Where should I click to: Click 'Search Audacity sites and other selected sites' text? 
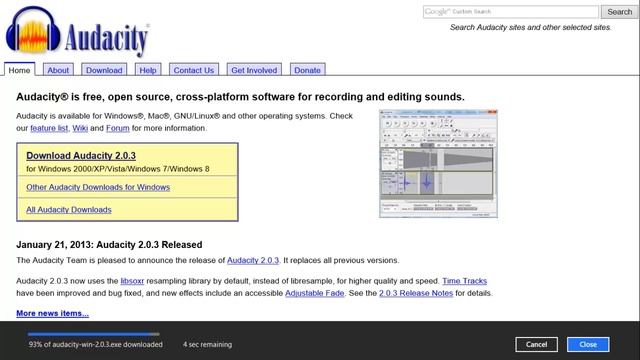click(530, 27)
